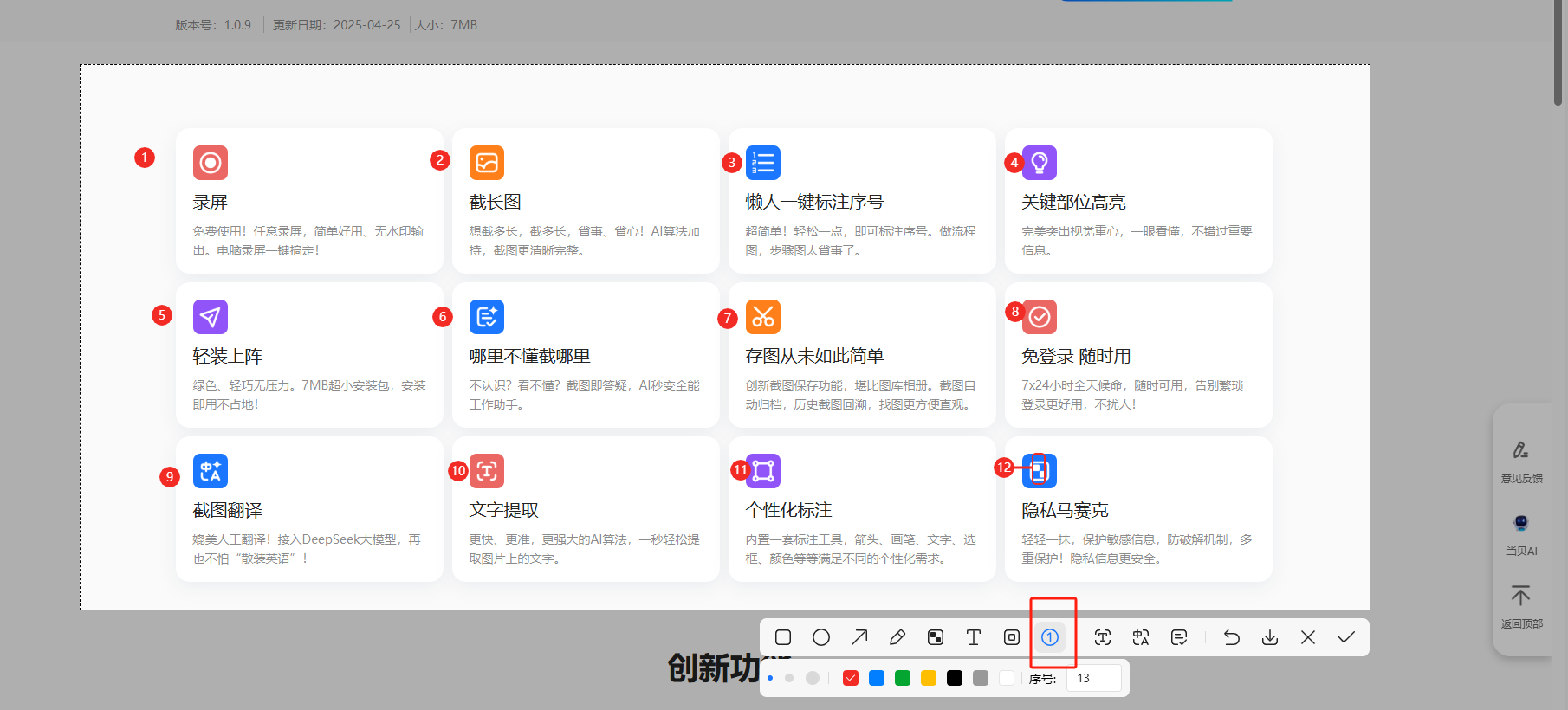This screenshot has width=1568, height=710.
Task: Select the mosaic blur tool
Action: pyautogui.click(x=936, y=637)
